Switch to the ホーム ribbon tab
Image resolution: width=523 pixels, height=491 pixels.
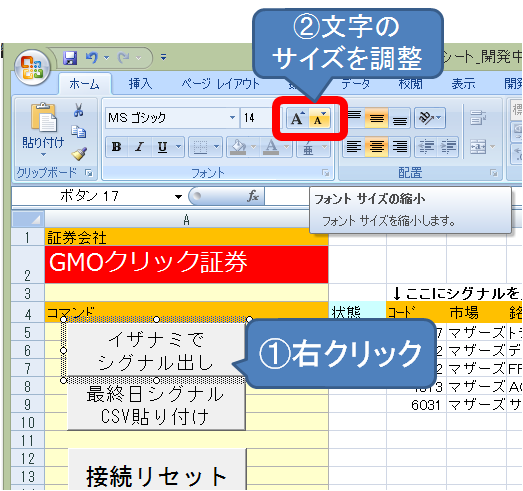point(84,84)
